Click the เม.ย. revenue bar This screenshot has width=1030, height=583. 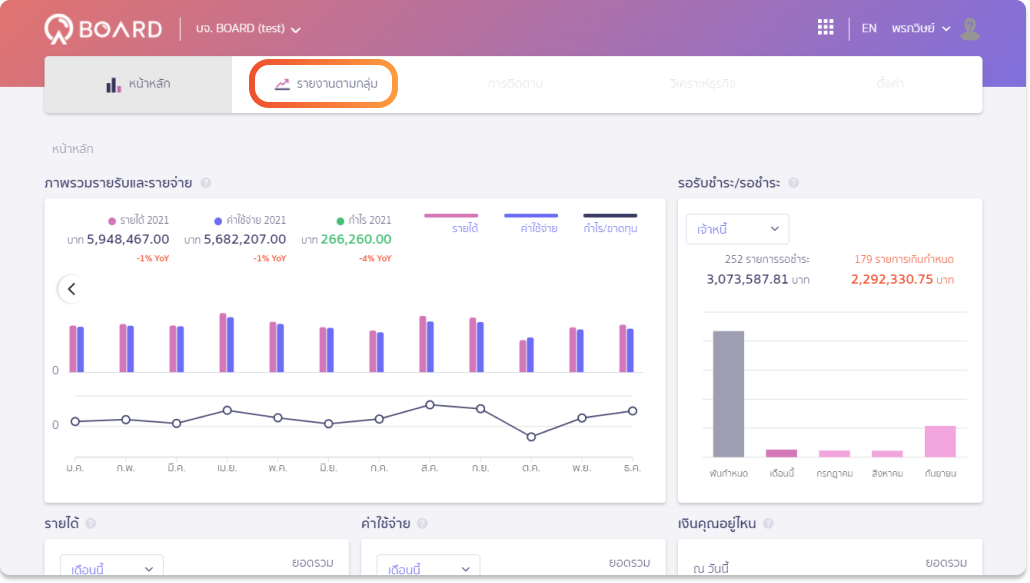[223, 343]
